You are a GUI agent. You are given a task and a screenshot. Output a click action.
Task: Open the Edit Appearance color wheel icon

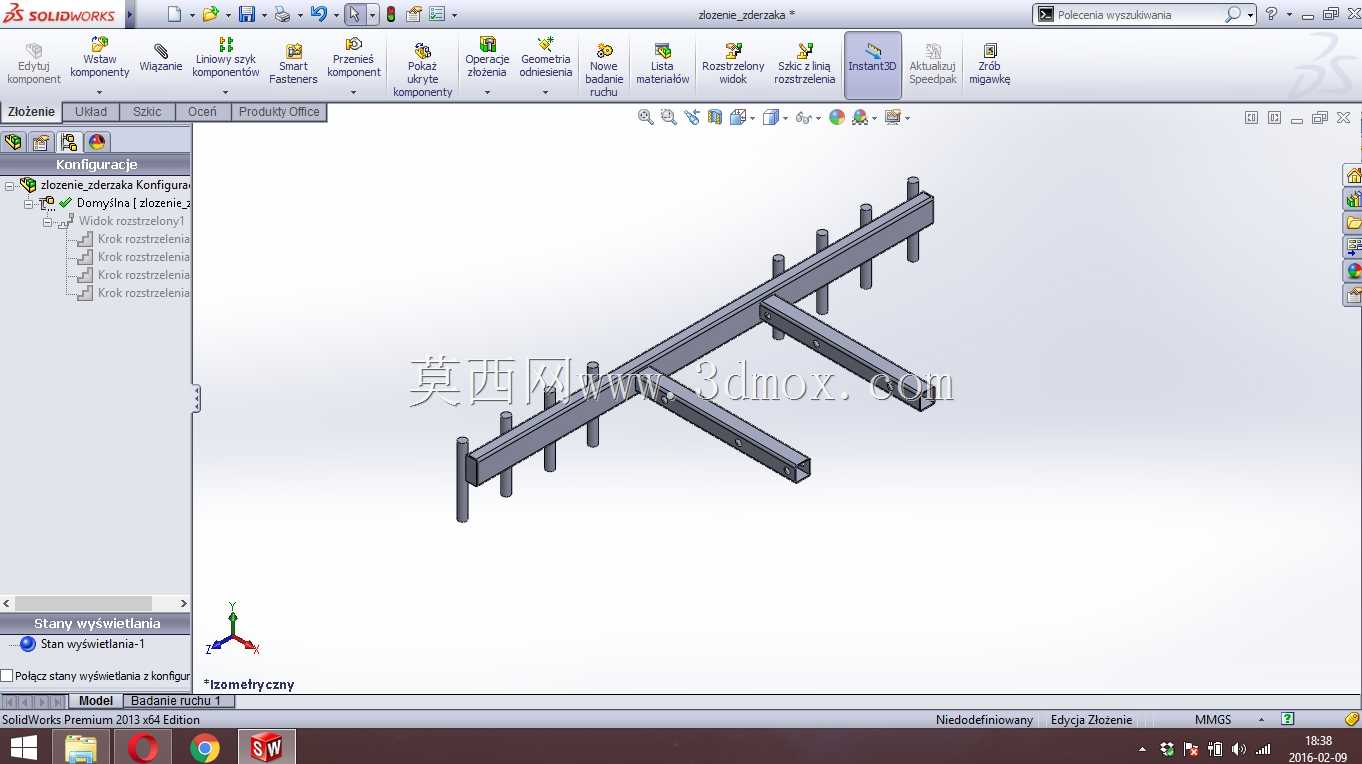837,117
